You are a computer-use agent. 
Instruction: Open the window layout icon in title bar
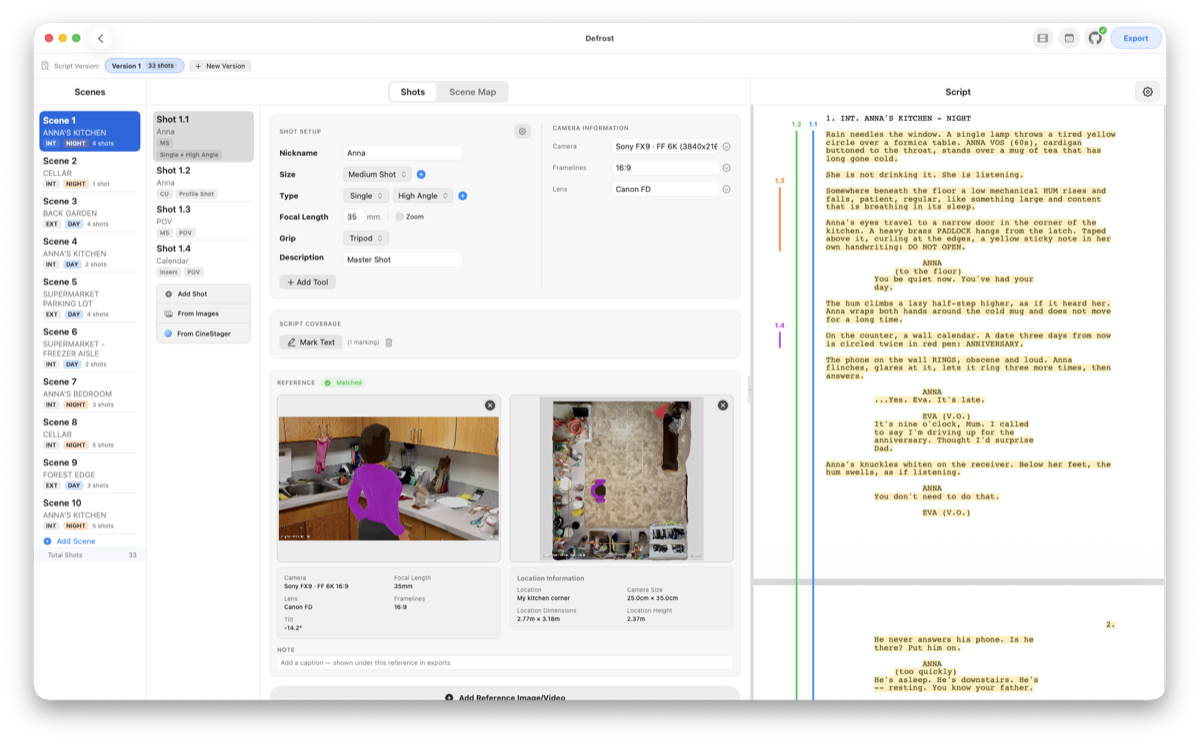click(1069, 38)
